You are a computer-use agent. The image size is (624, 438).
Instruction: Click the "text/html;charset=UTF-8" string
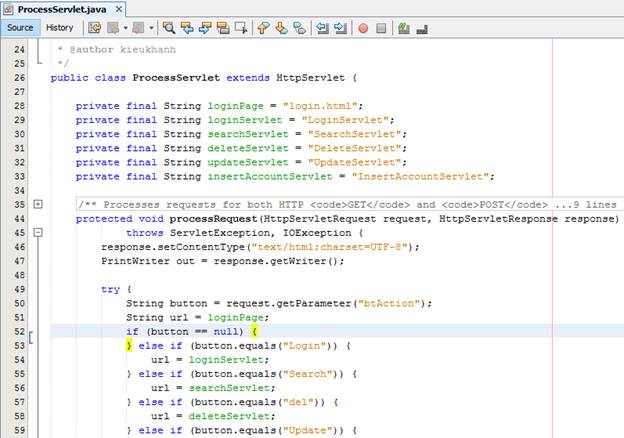[x=330, y=247]
